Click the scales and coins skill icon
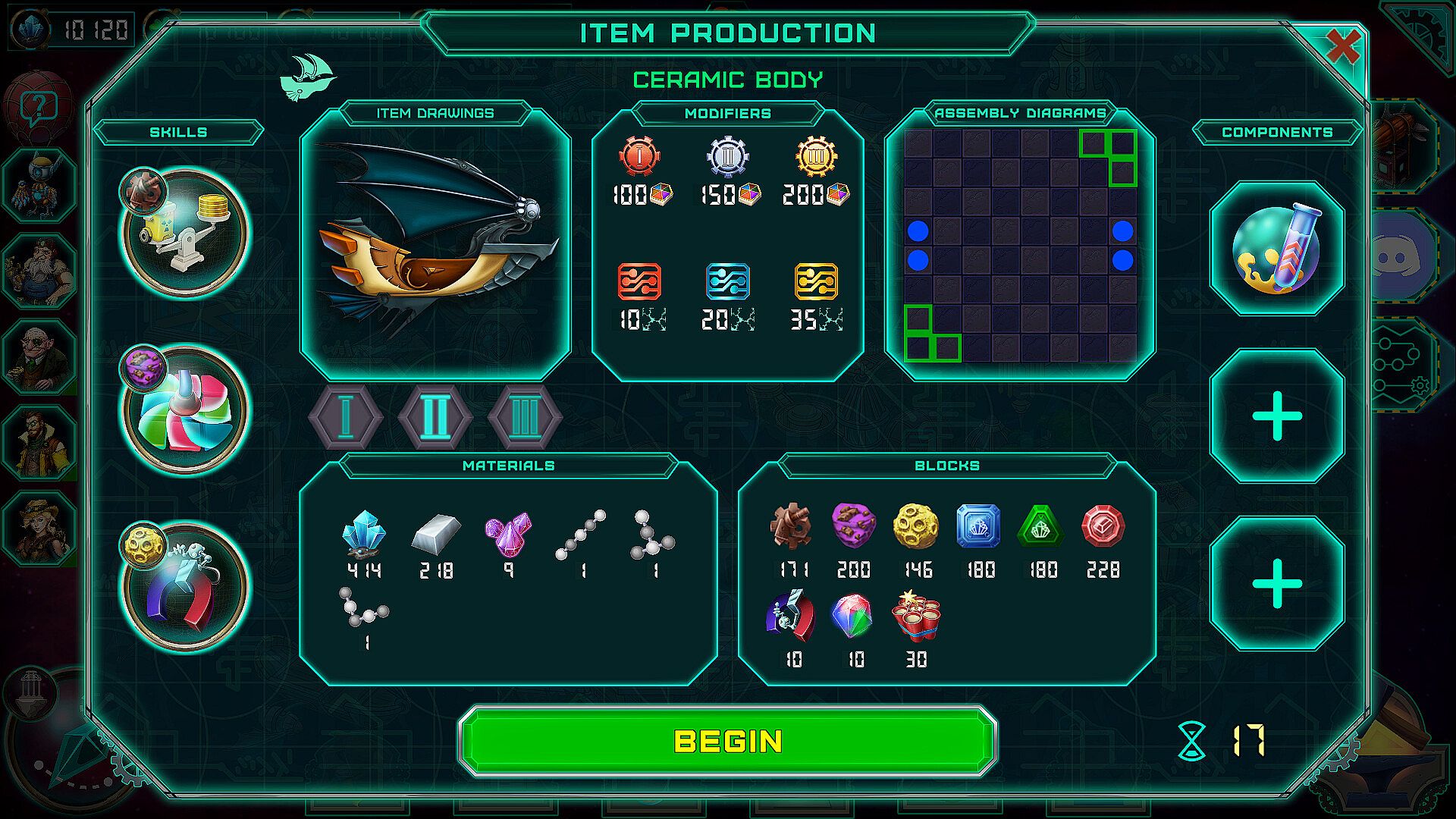 (x=184, y=233)
